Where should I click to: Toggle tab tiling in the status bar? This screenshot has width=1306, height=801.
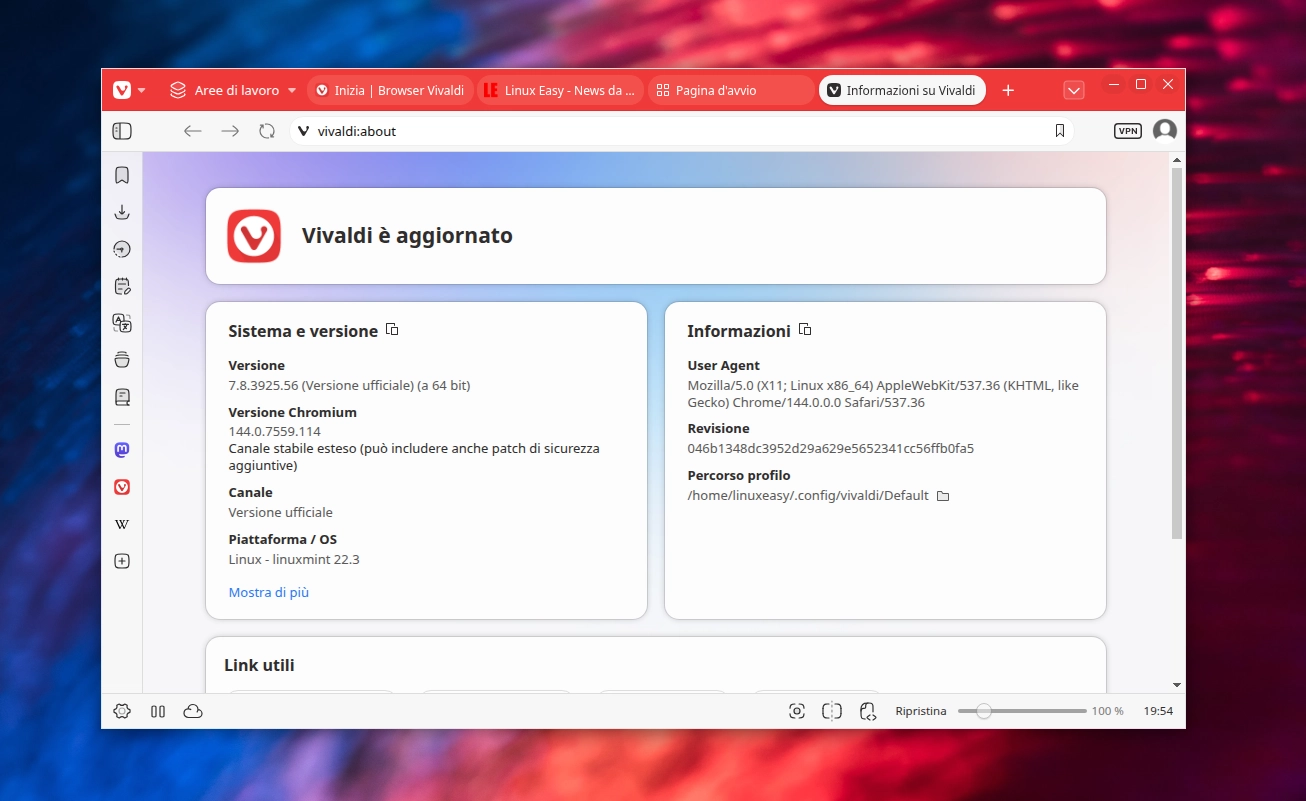coord(831,710)
